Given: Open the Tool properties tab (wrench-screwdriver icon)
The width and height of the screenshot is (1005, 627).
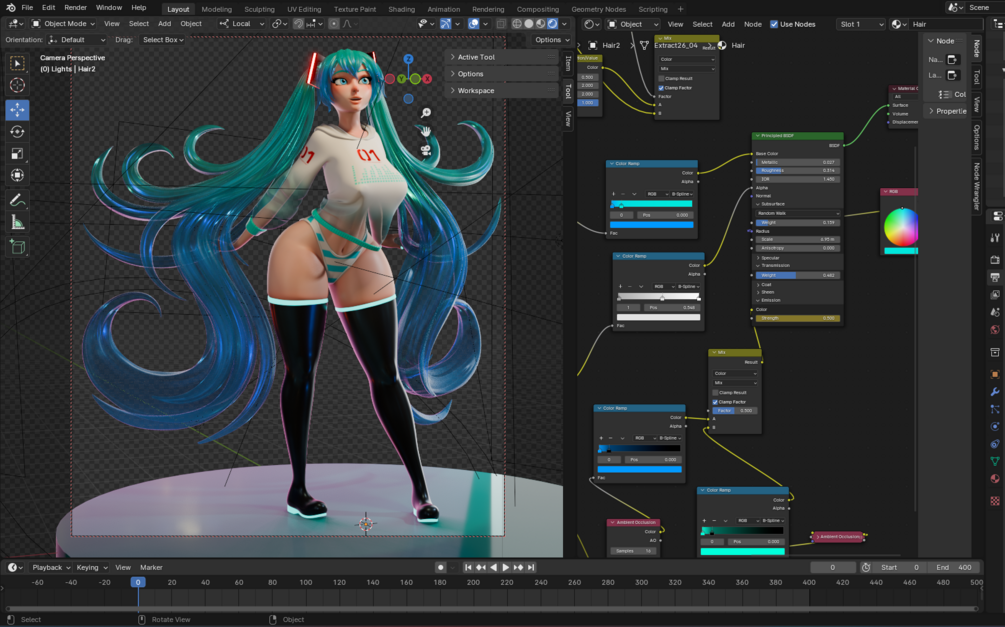Looking at the screenshot, I should click(995, 238).
